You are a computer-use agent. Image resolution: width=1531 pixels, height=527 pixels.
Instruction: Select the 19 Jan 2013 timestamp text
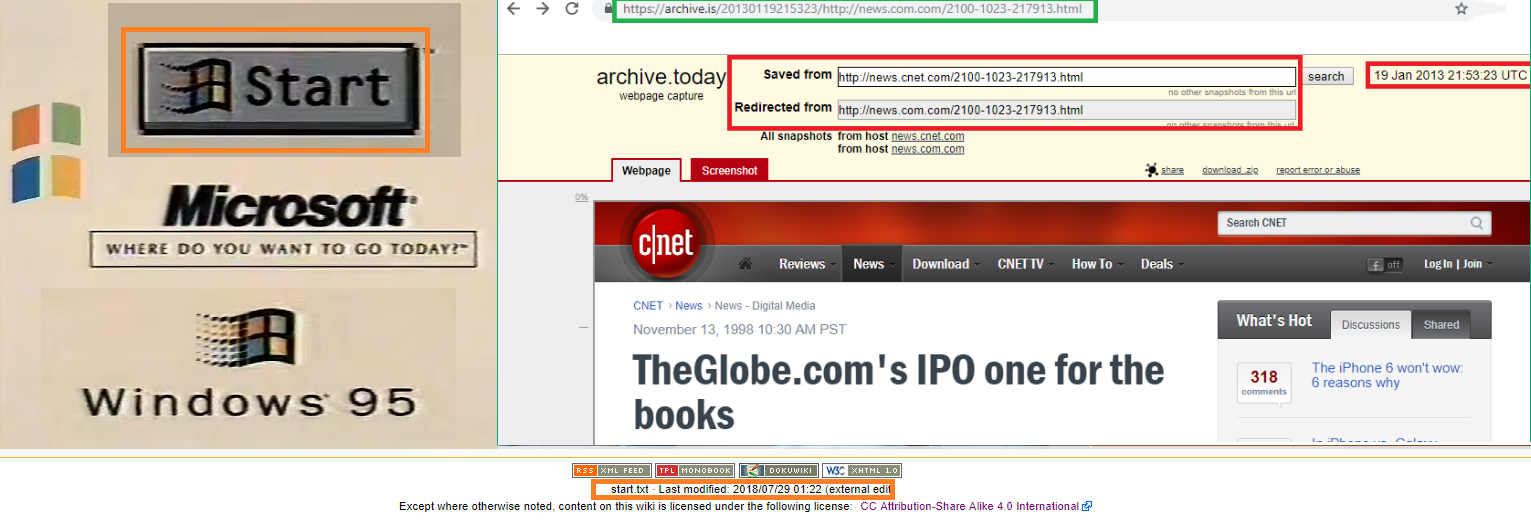[1450, 75]
